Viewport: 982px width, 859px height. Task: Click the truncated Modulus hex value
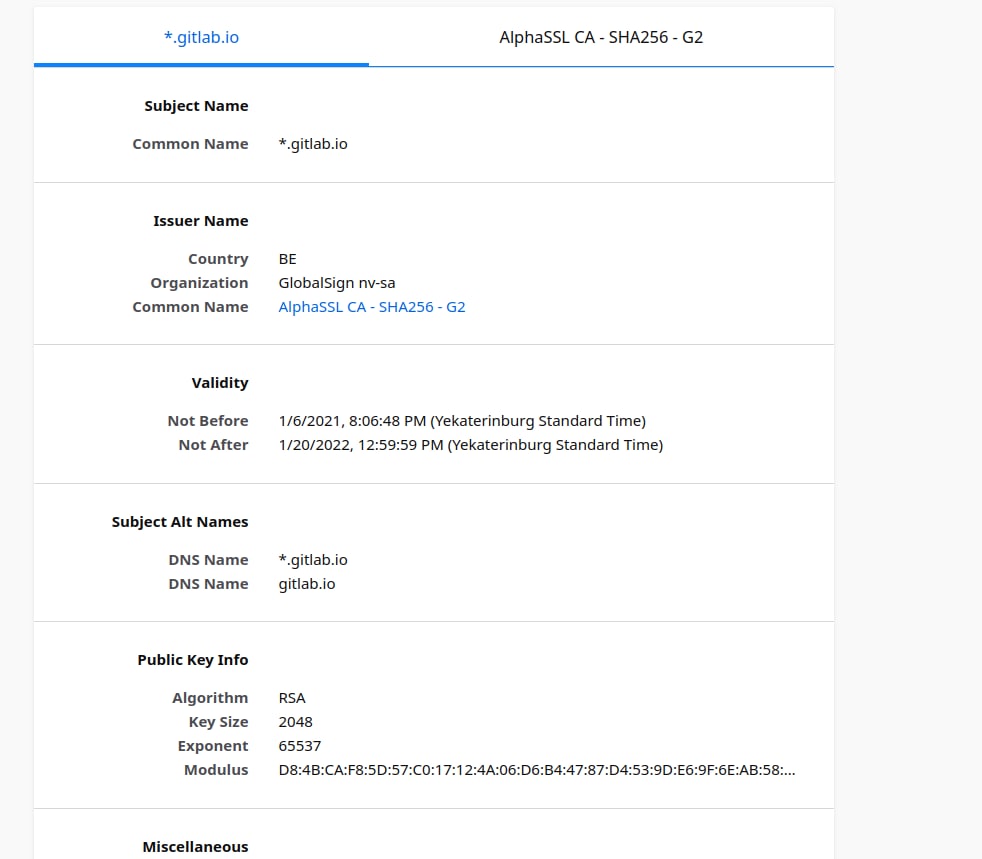point(537,769)
